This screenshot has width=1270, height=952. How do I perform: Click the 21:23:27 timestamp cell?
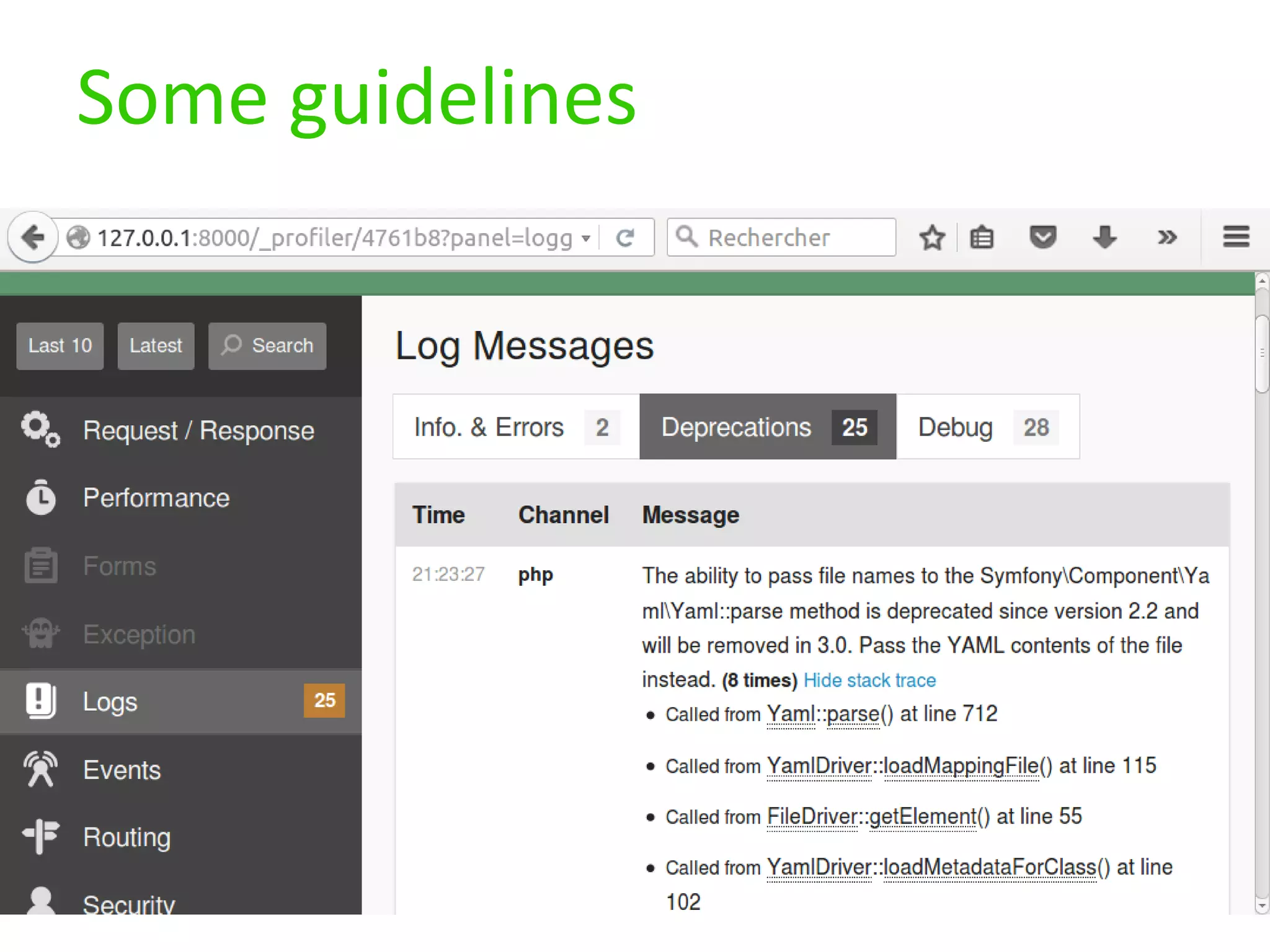point(448,575)
